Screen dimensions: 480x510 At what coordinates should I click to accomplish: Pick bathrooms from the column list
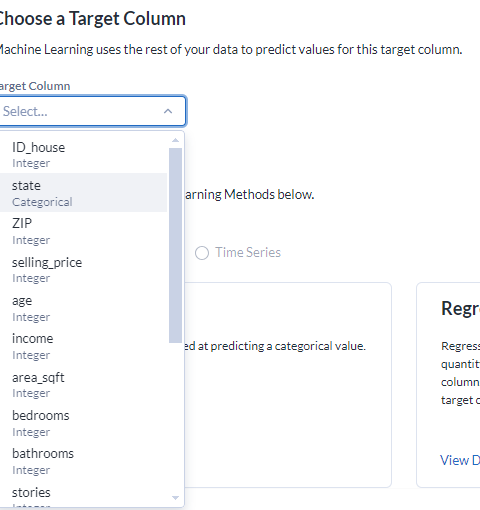pyautogui.click(x=83, y=461)
